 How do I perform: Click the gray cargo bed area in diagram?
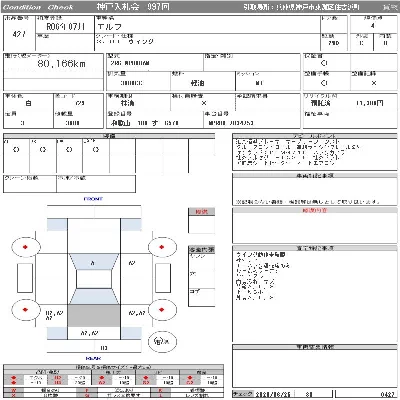(94, 315)
